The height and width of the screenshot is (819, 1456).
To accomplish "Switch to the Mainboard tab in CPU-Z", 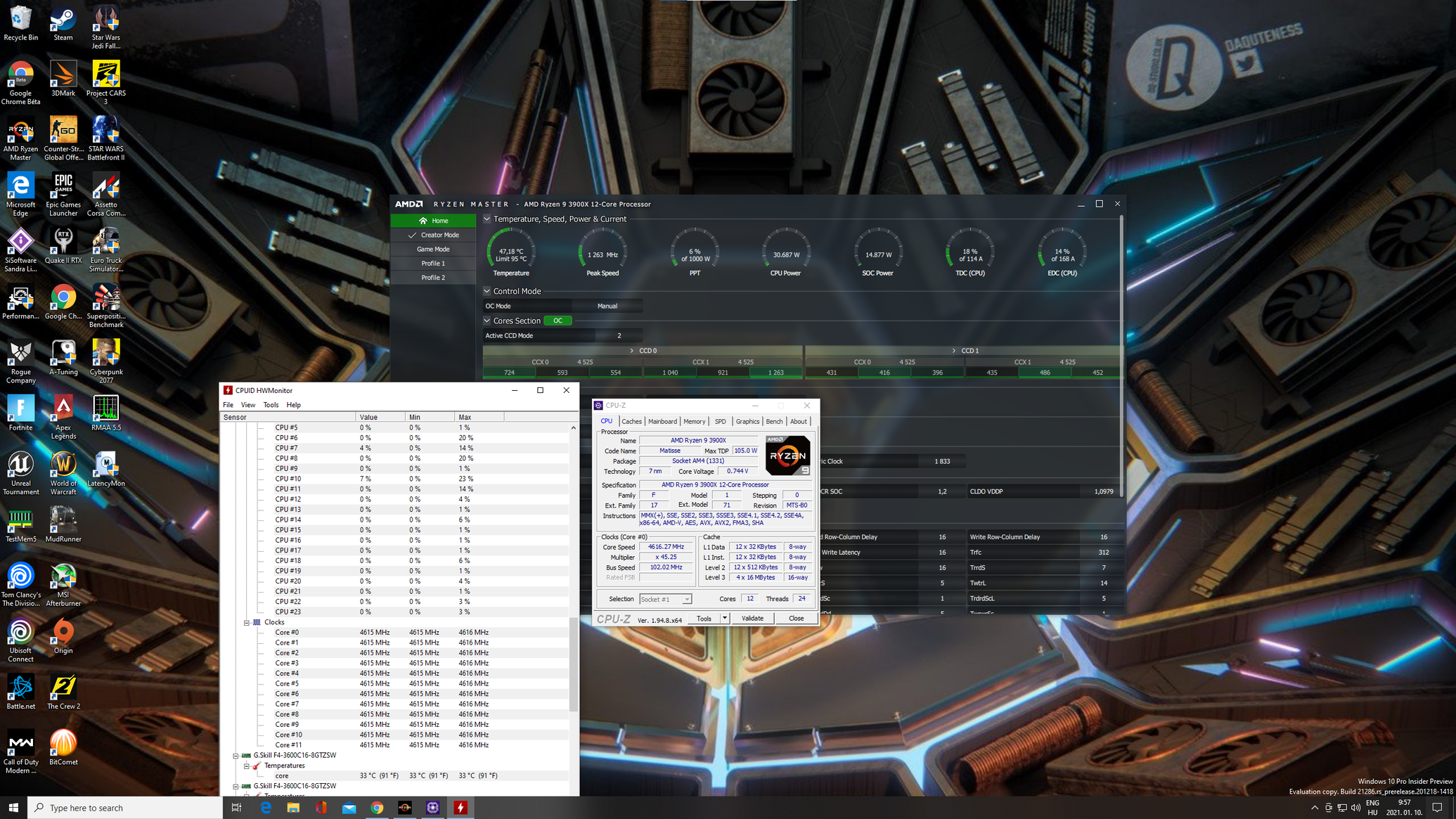I will (x=662, y=421).
